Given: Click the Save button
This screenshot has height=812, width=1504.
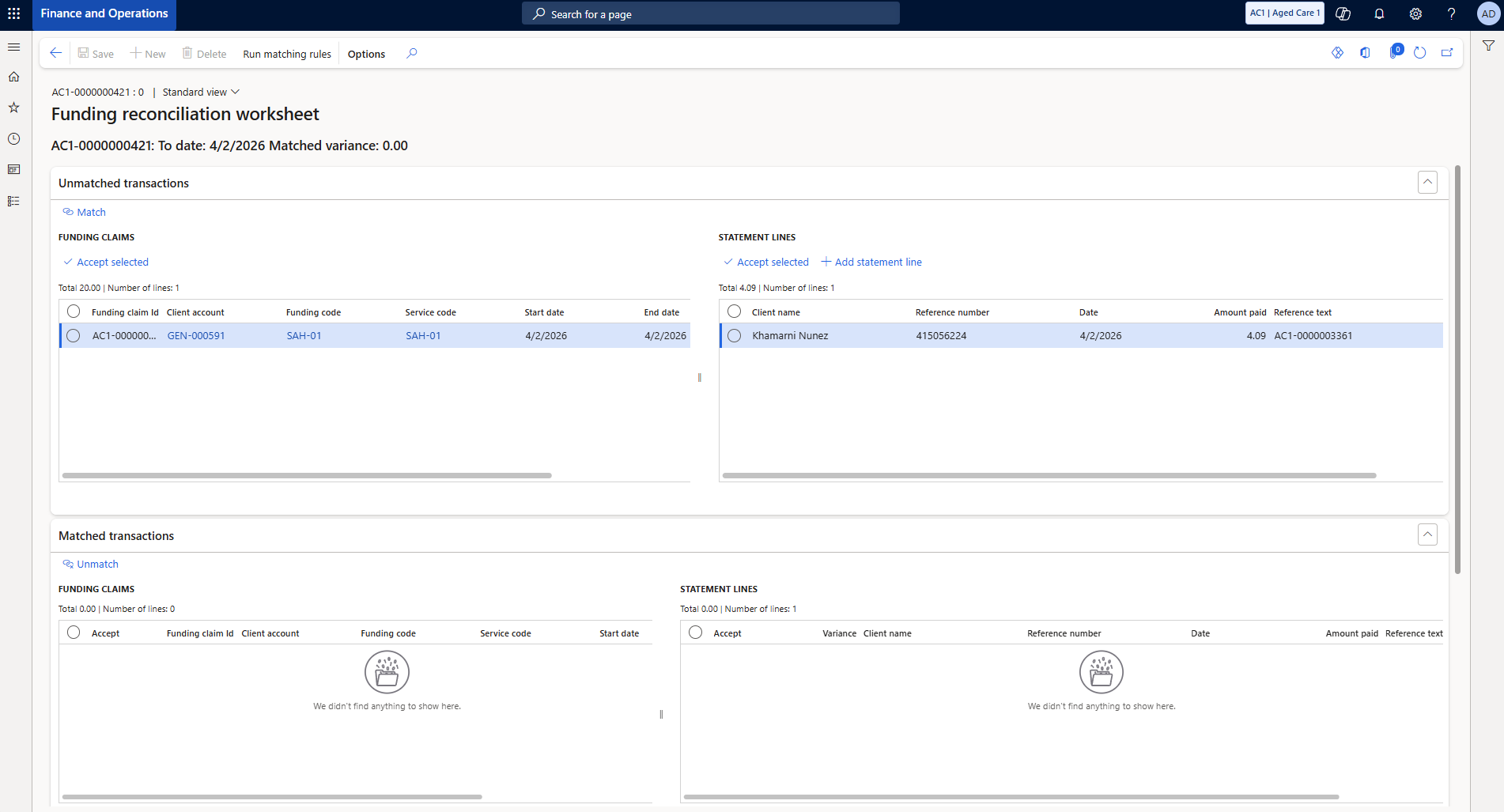Looking at the screenshot, I should pyautogui.click(x=96, y=54).
